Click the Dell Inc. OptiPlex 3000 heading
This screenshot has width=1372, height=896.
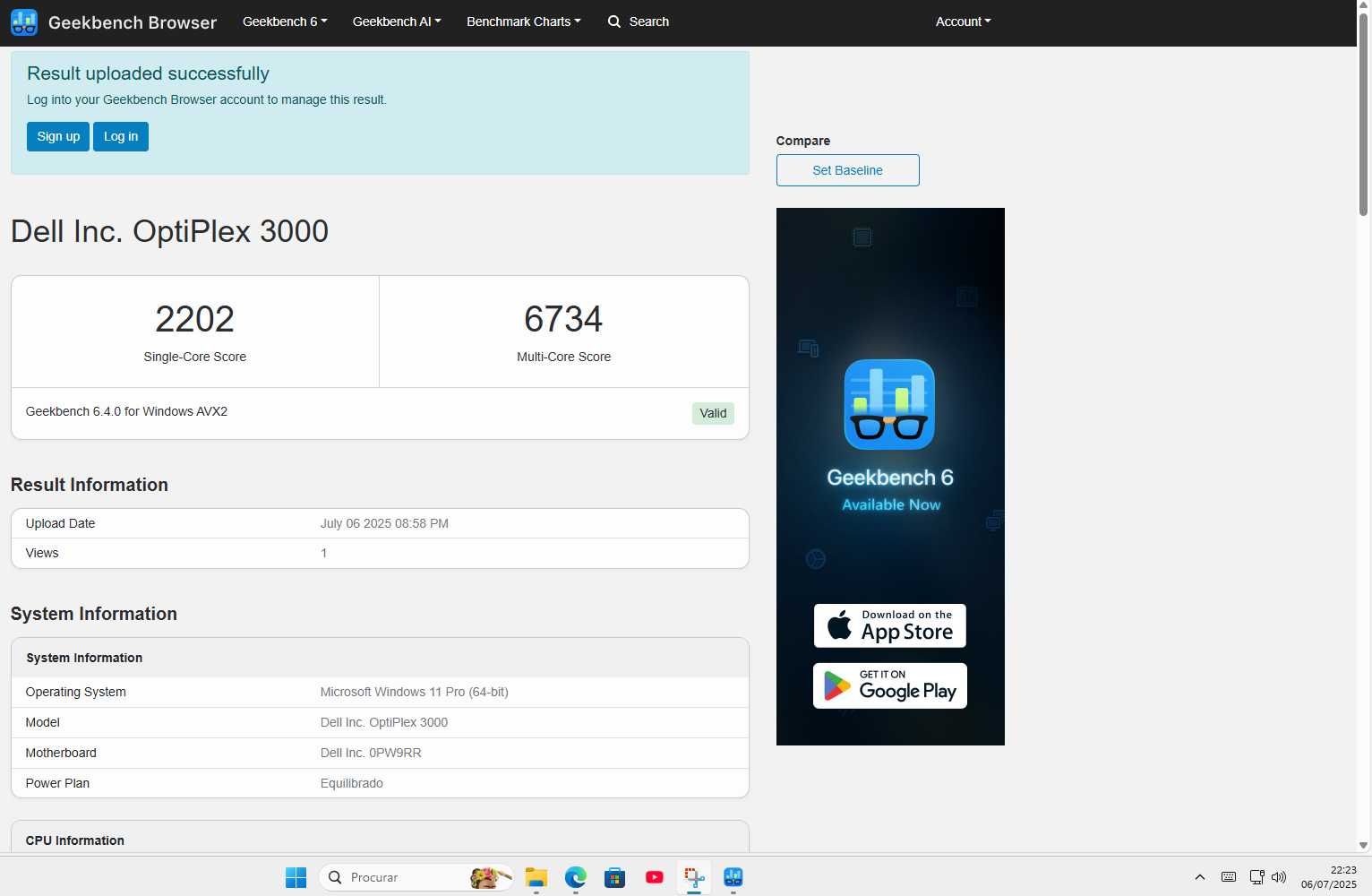pyautogui.click(x=169, y=231)
